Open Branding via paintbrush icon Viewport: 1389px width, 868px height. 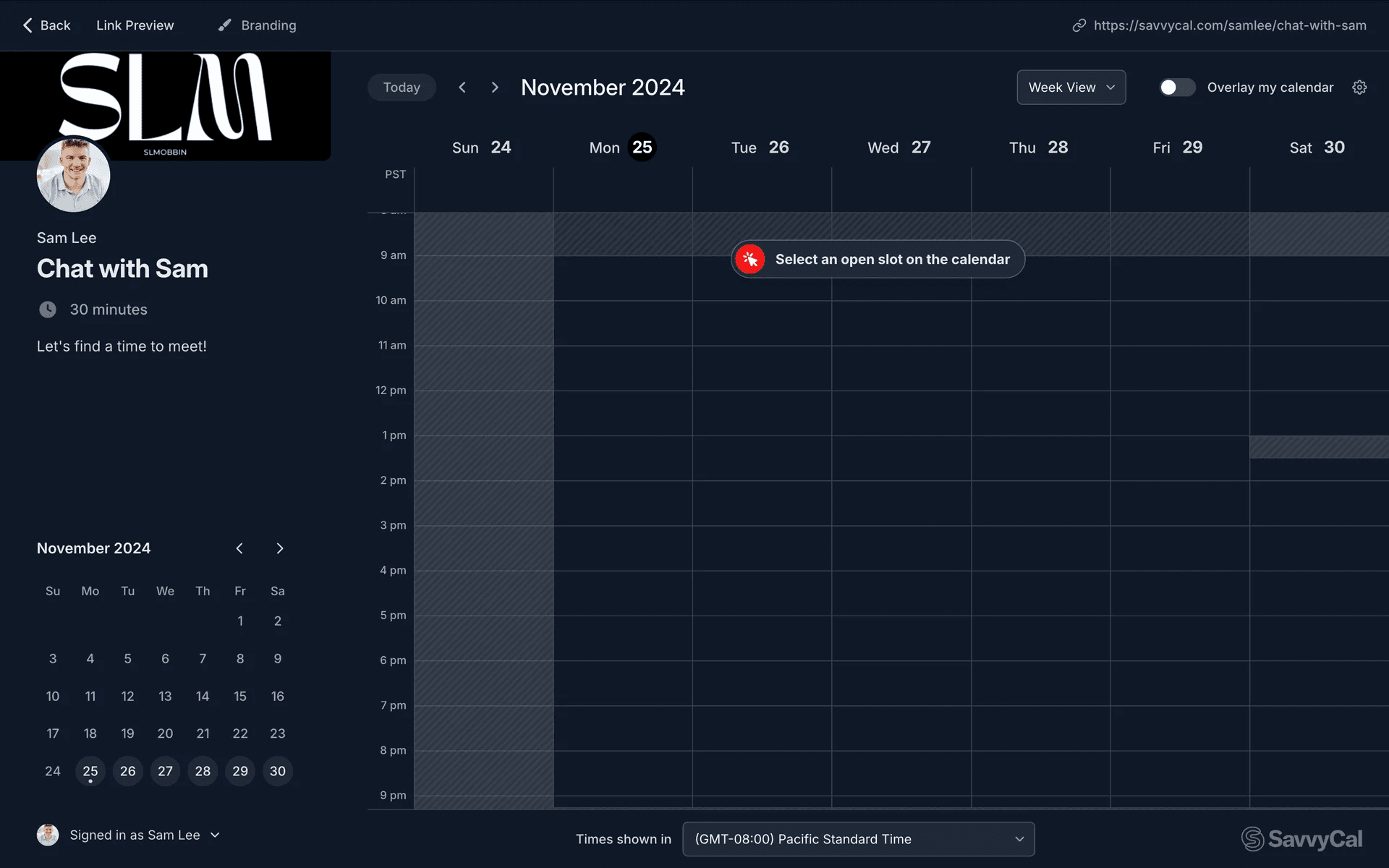click(x=225, y=25)
